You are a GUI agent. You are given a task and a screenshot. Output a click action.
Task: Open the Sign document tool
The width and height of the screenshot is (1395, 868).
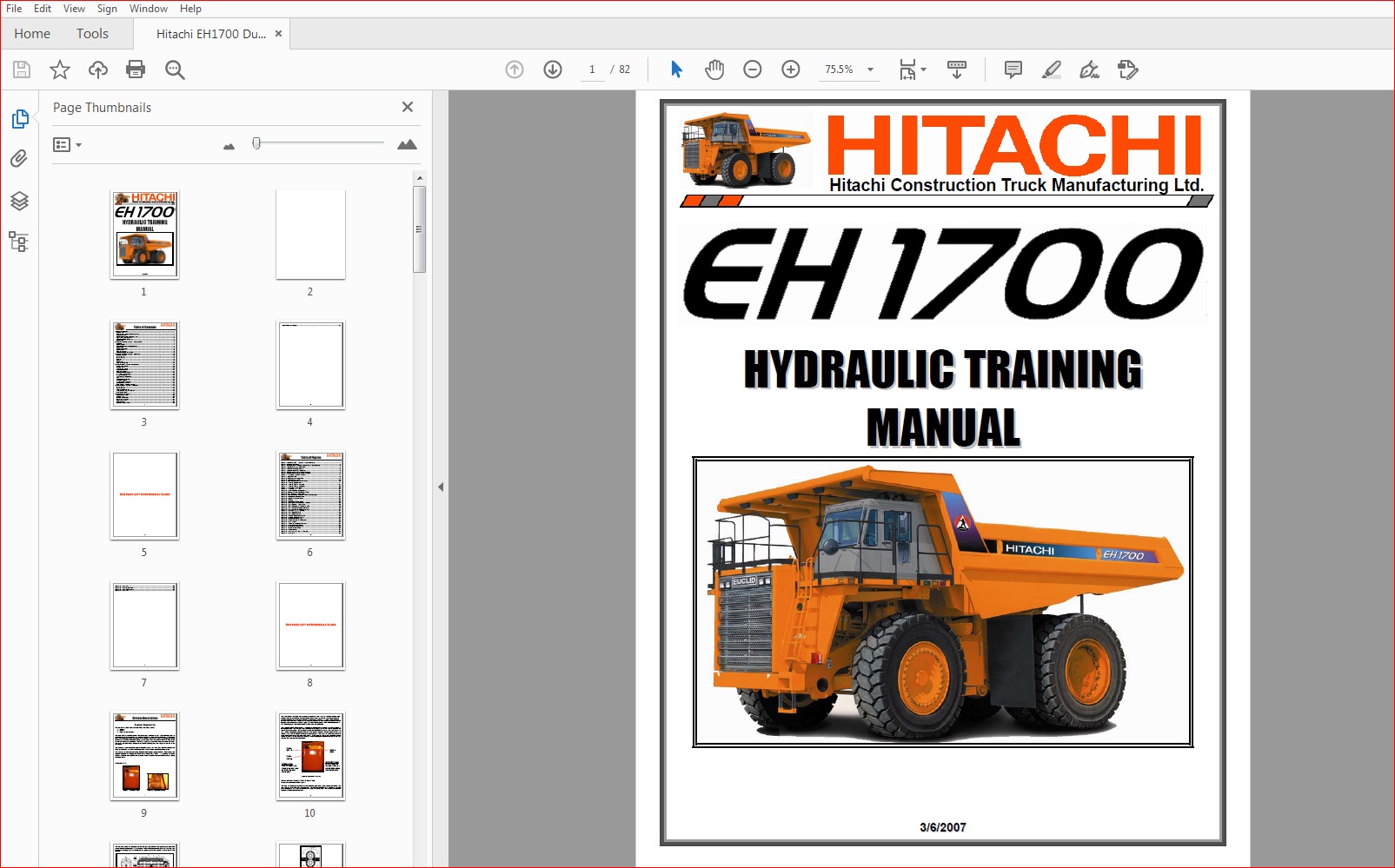coord(1089,70)
